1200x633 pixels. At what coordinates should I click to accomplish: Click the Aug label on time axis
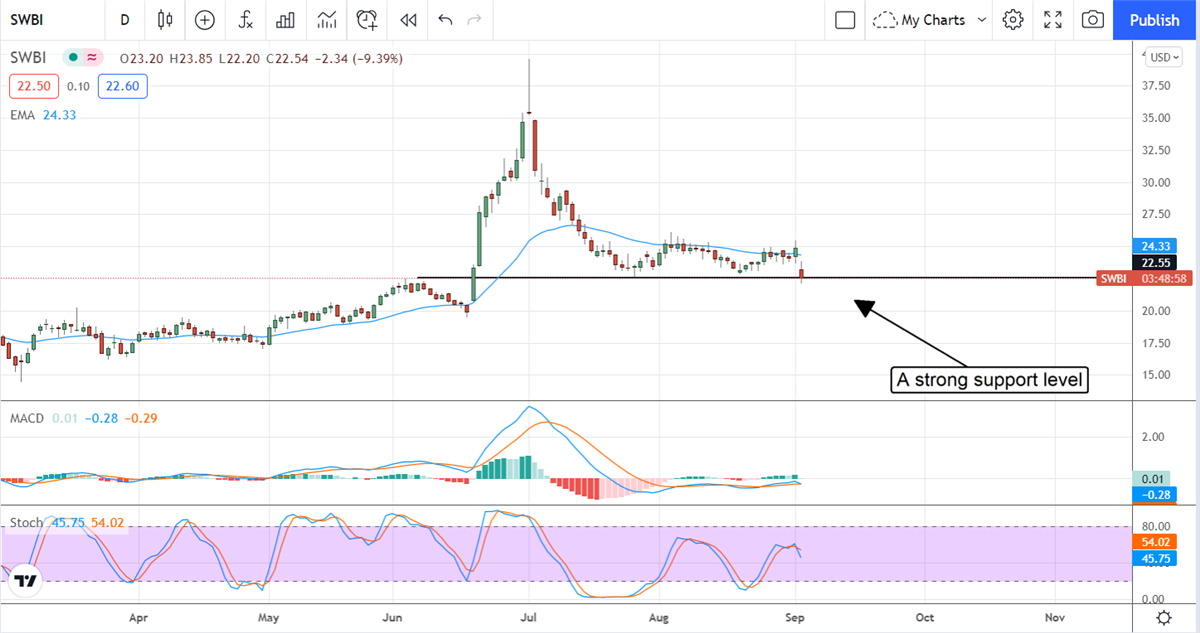659,617
